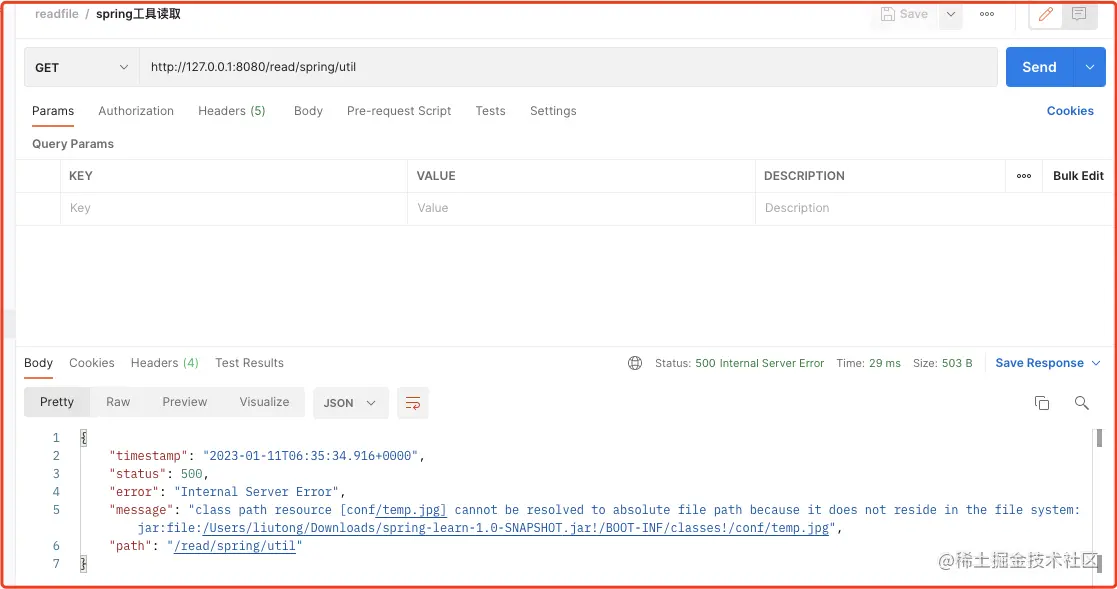This screenshot has width=1117, height=589.
Task: Click Bulk Edit
Action: pos(1078,176)
